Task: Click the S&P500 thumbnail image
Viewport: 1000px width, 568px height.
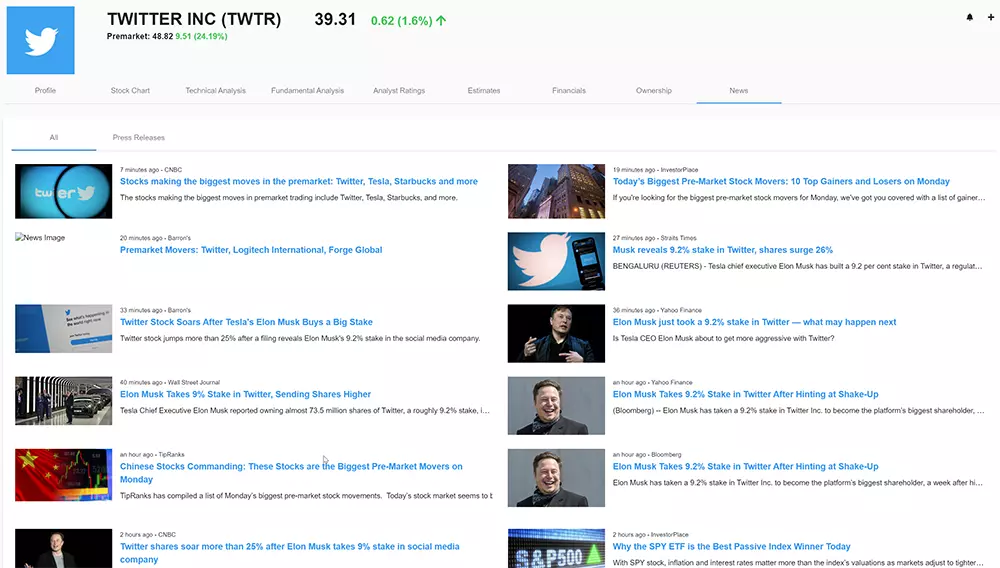Action: point(556,548)
